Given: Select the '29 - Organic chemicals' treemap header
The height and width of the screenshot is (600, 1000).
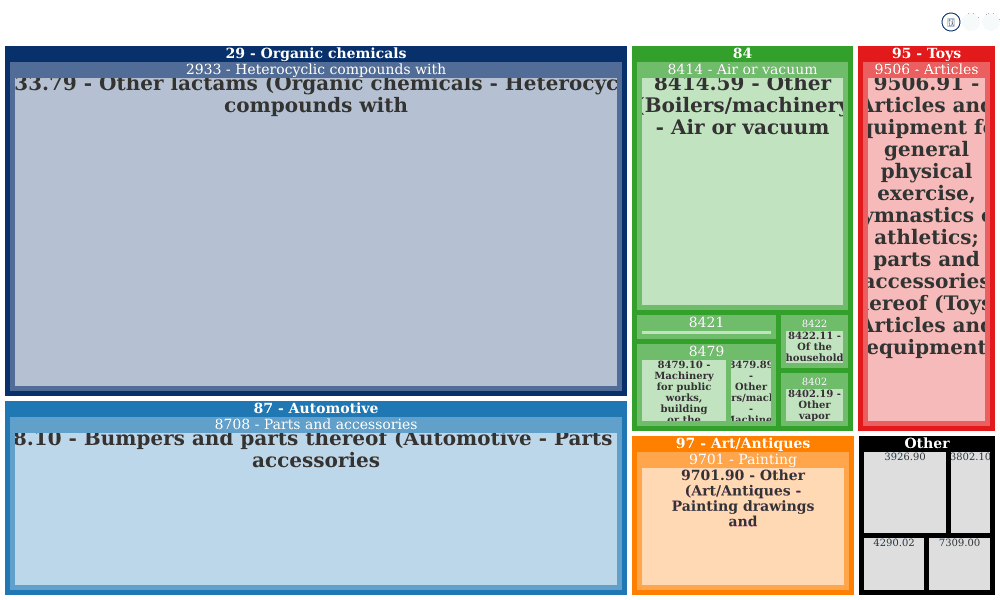Looking at the screenshot, I should [x=316, y=54].
